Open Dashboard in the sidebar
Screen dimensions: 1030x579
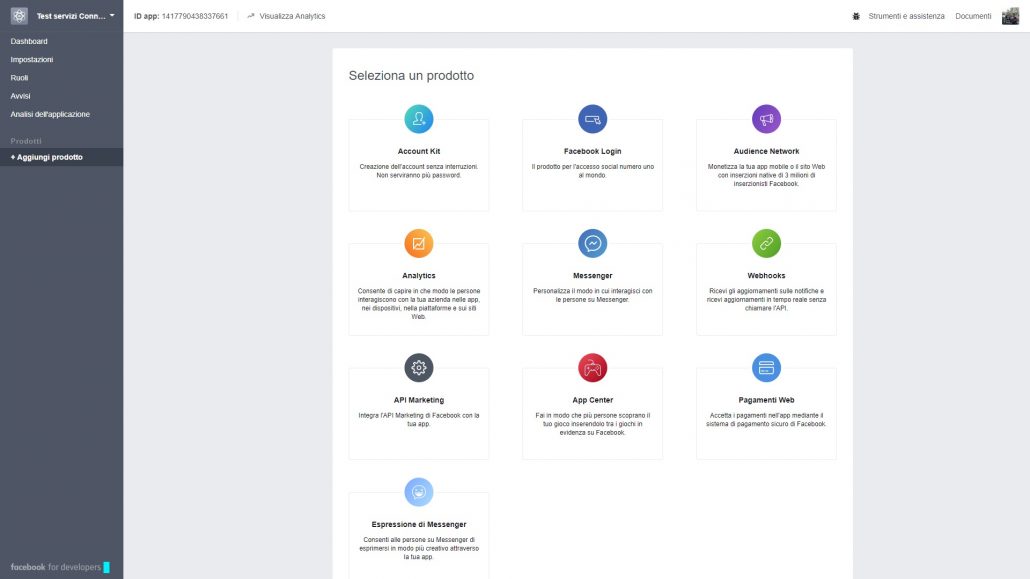[29, 41]
